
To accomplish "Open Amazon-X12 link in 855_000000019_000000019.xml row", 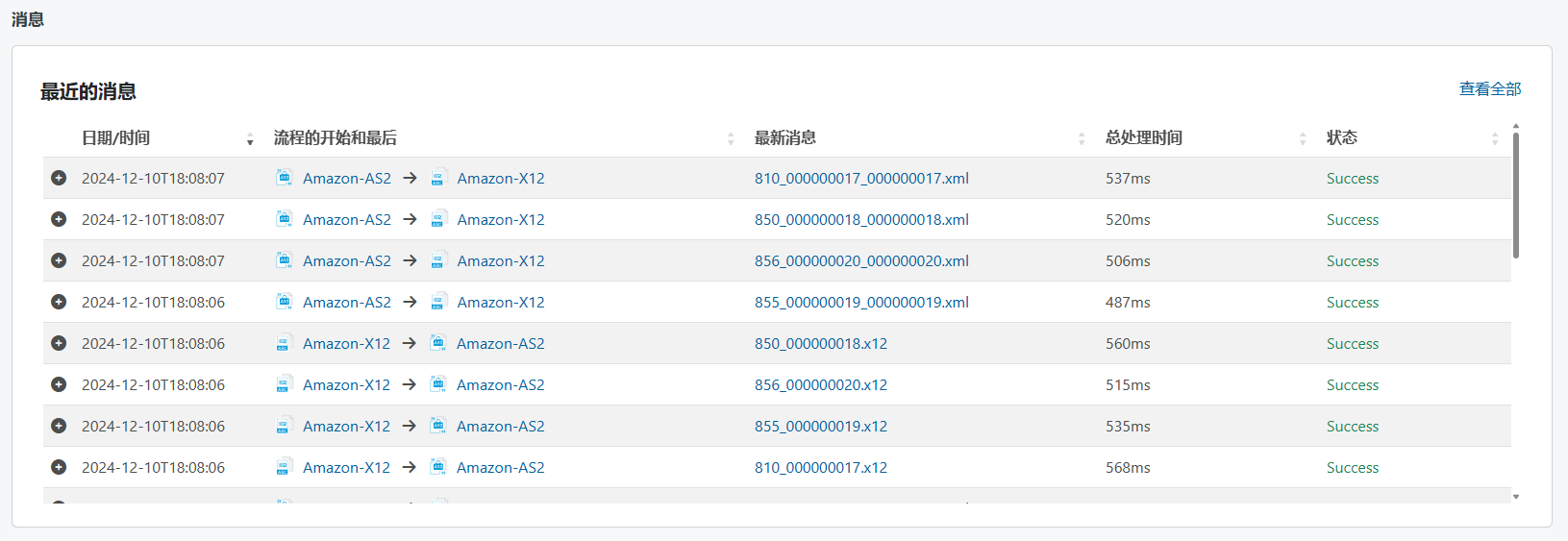I will click(x=500, y=302).
